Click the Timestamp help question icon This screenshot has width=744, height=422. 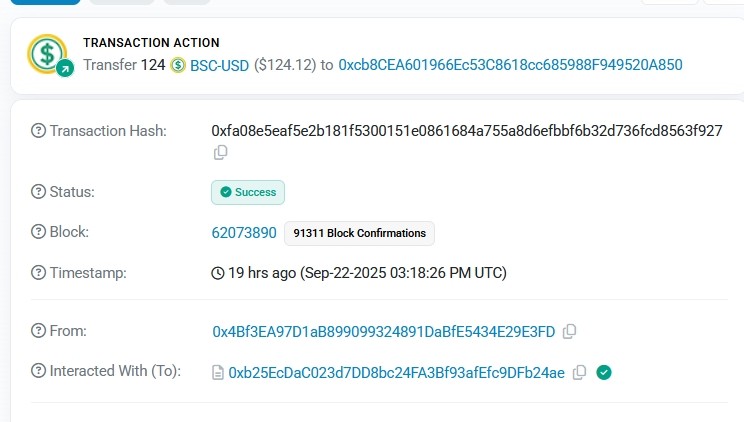[39, 272]
